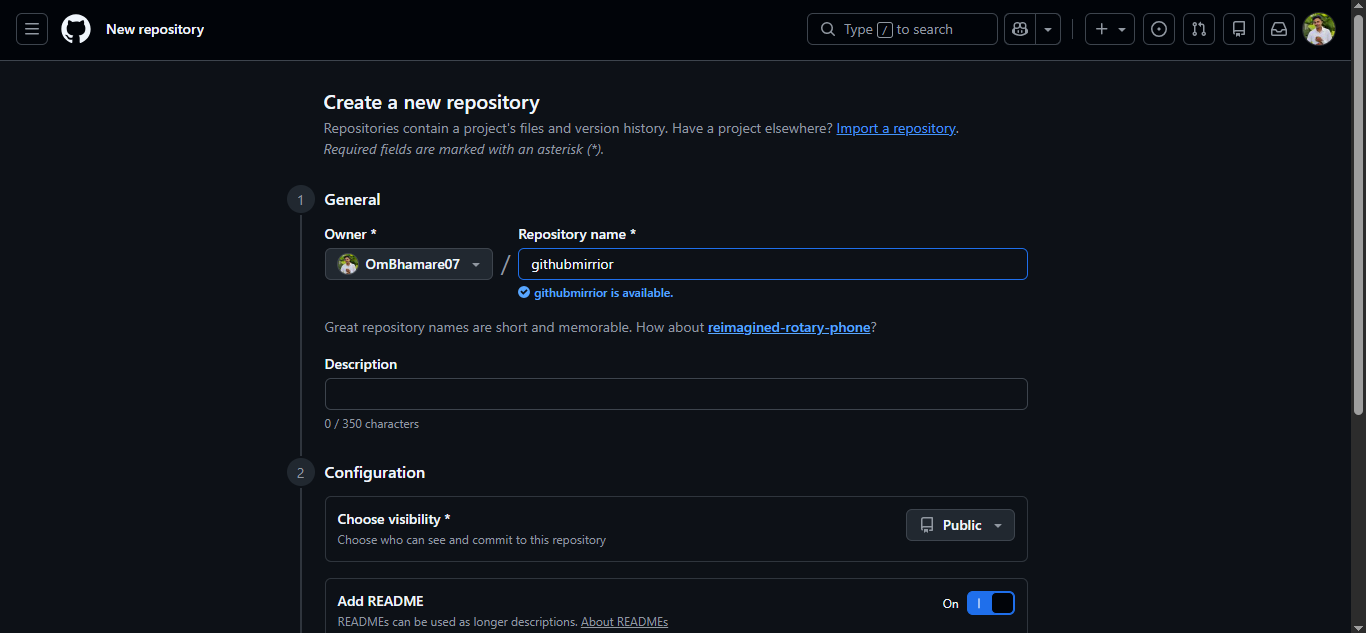The width and height of the screenshot is (1366, 633).
Task: Open the user profile avatar menu
Action: 1319,29
